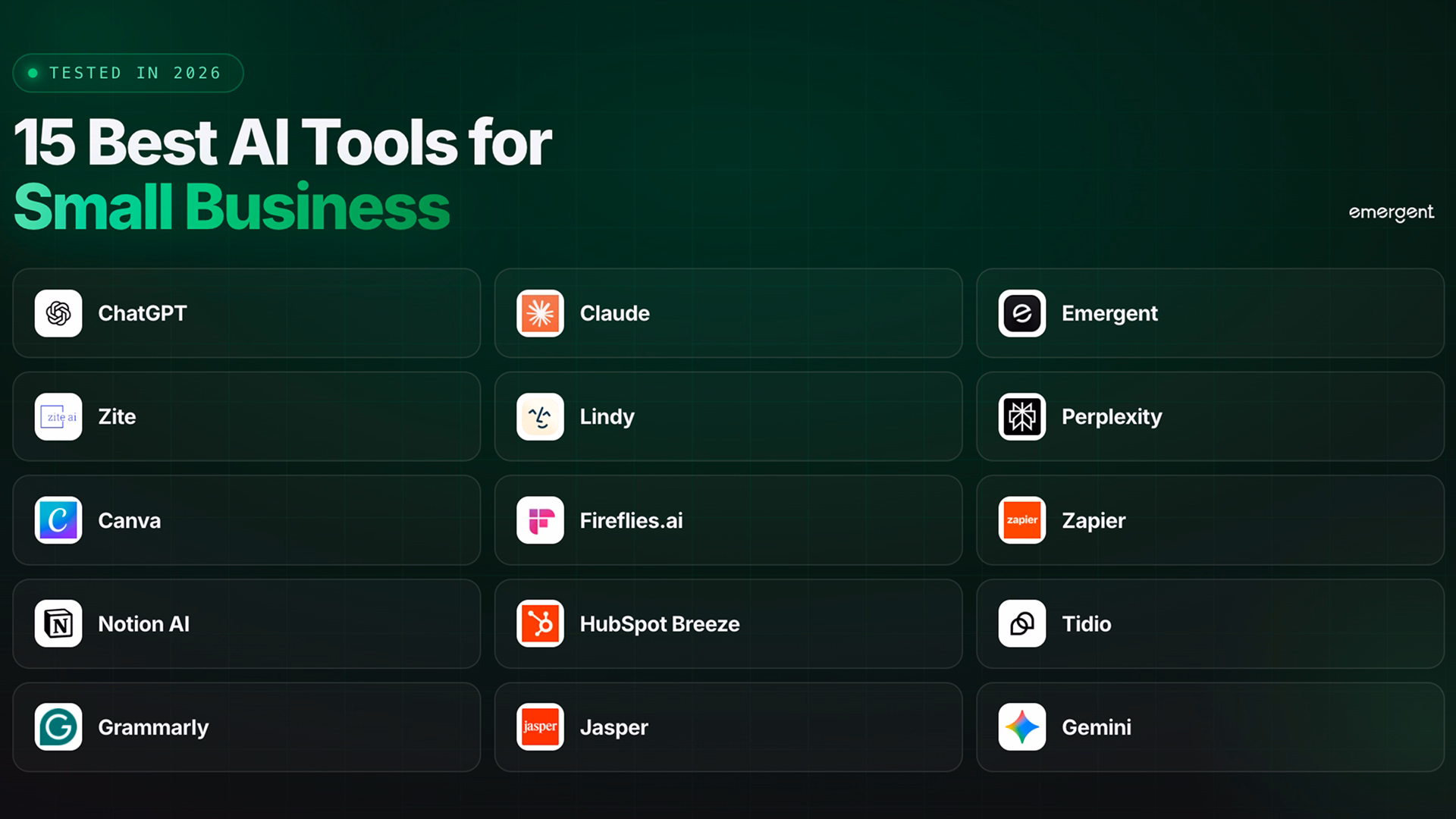
Task: Click the Claude starburst icon
Action: point(540,313)
